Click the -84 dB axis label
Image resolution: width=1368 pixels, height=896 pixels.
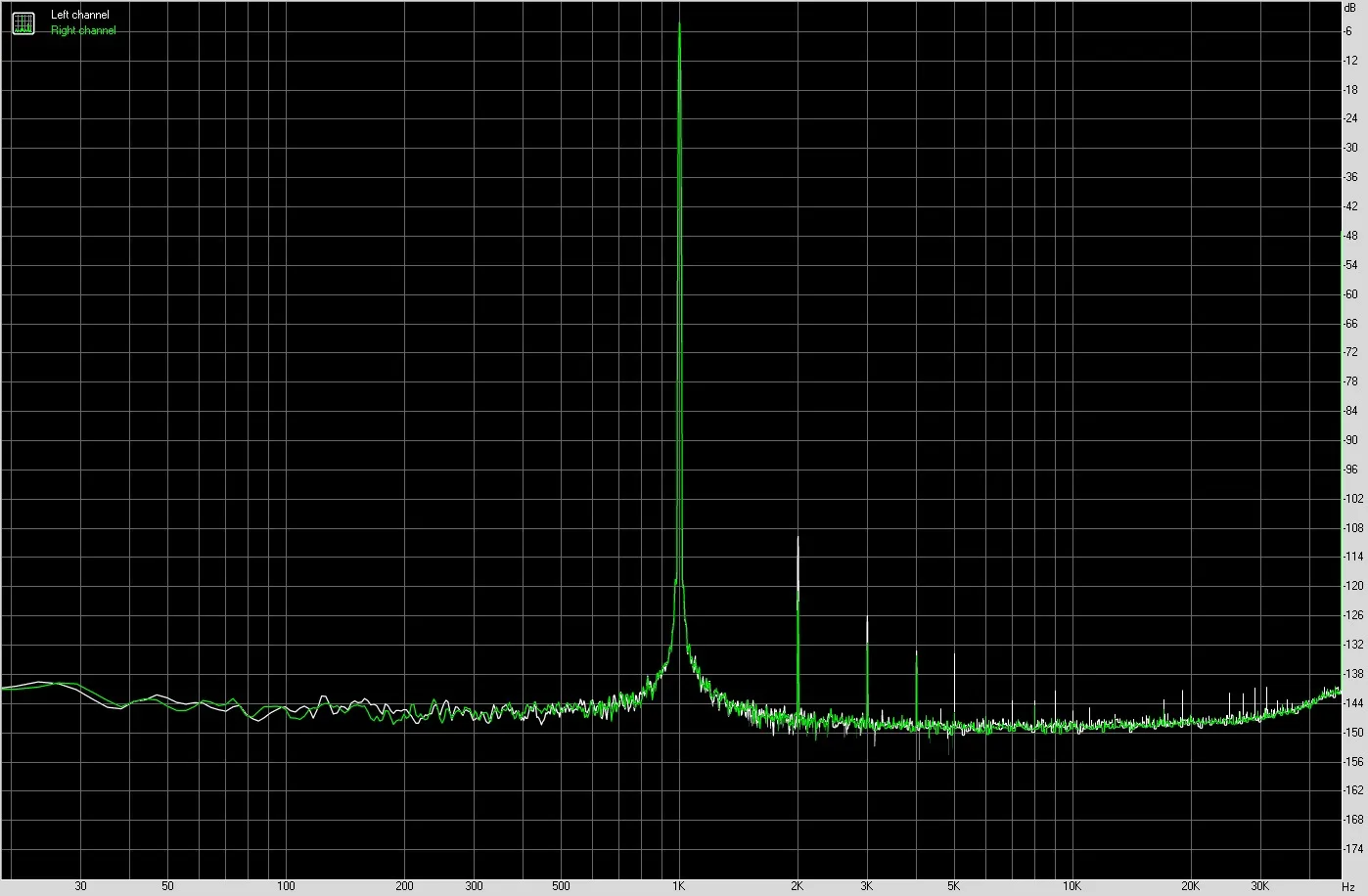coord(1350,411)
